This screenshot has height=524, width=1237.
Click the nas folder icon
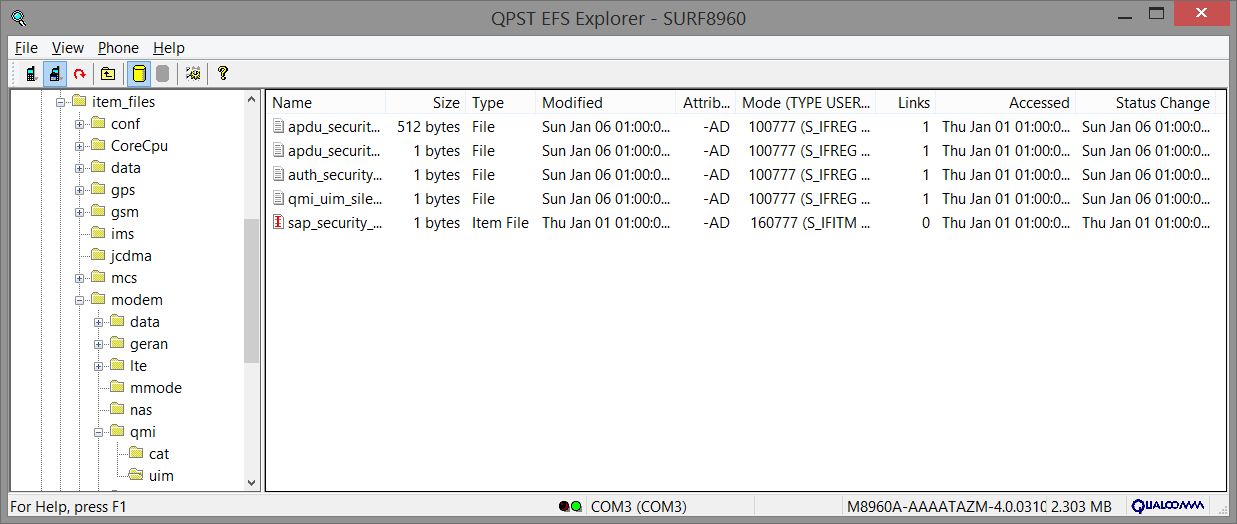point(117,409)
